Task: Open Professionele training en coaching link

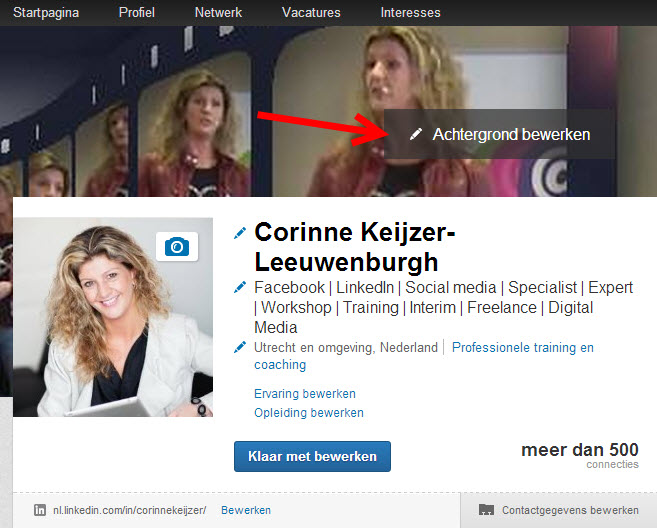Action: pos(522,348)
